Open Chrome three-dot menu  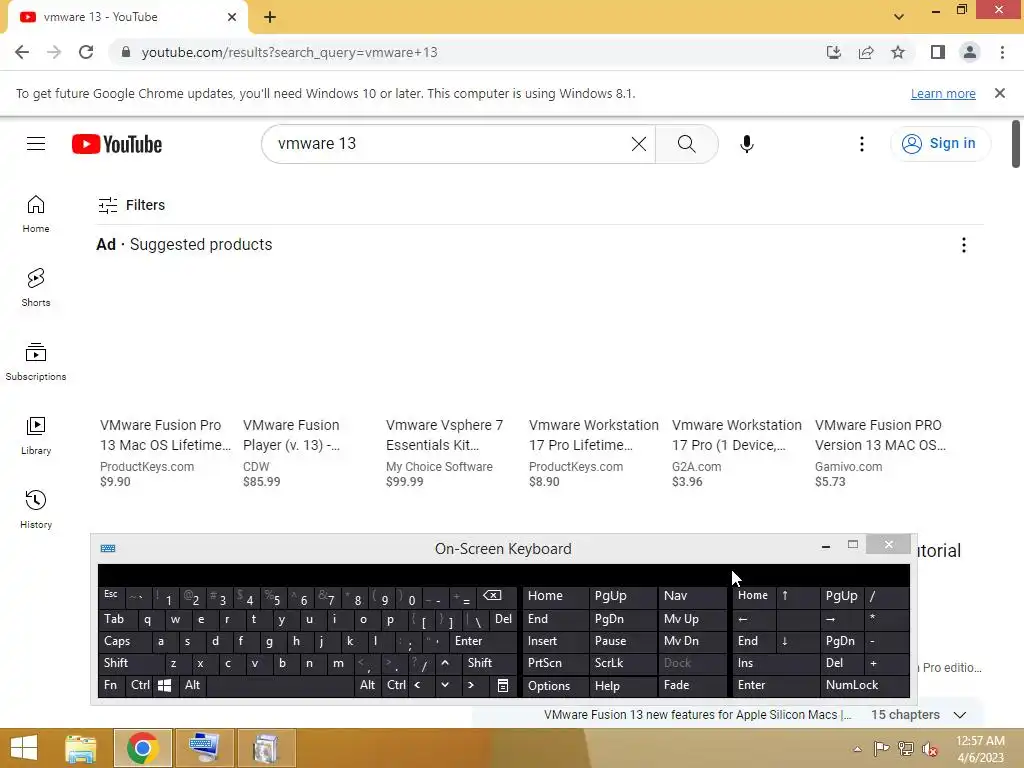click(x=1002, y=52)
